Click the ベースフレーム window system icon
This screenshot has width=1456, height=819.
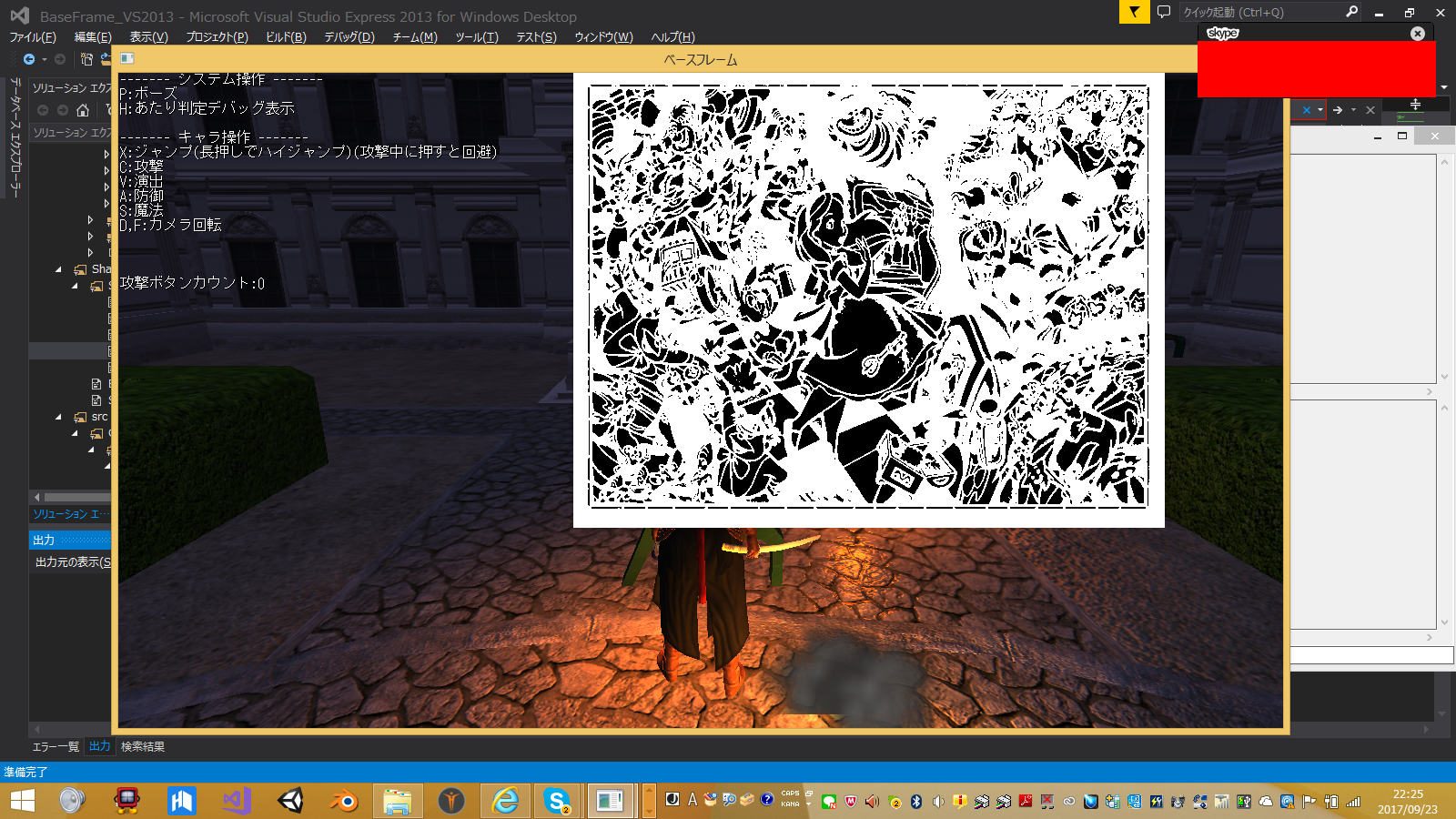tap(127, 58)
